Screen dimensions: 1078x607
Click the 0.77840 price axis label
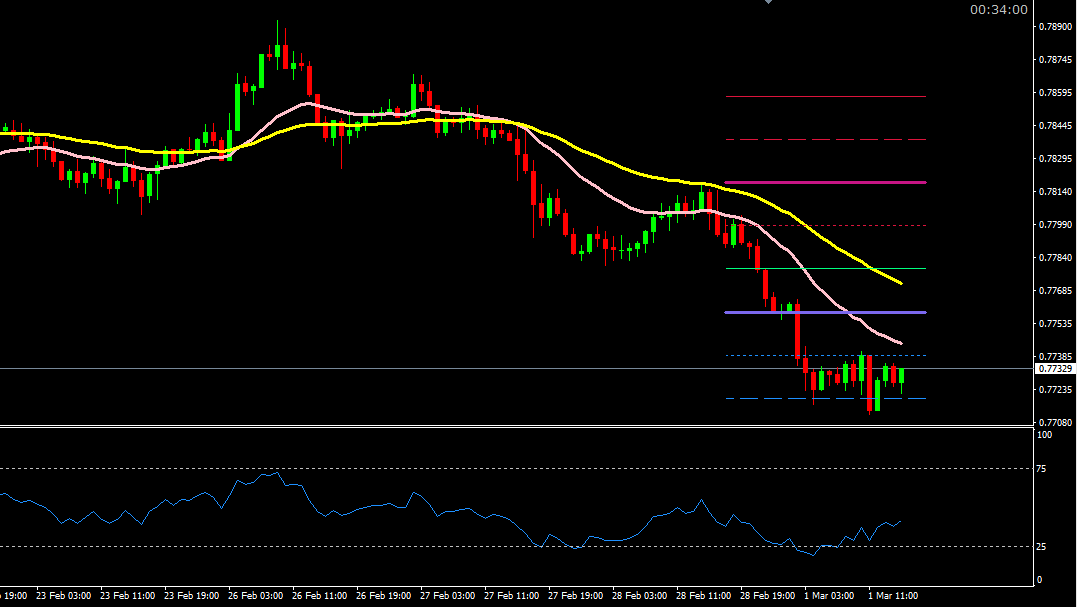click(x=1055, y=258)
